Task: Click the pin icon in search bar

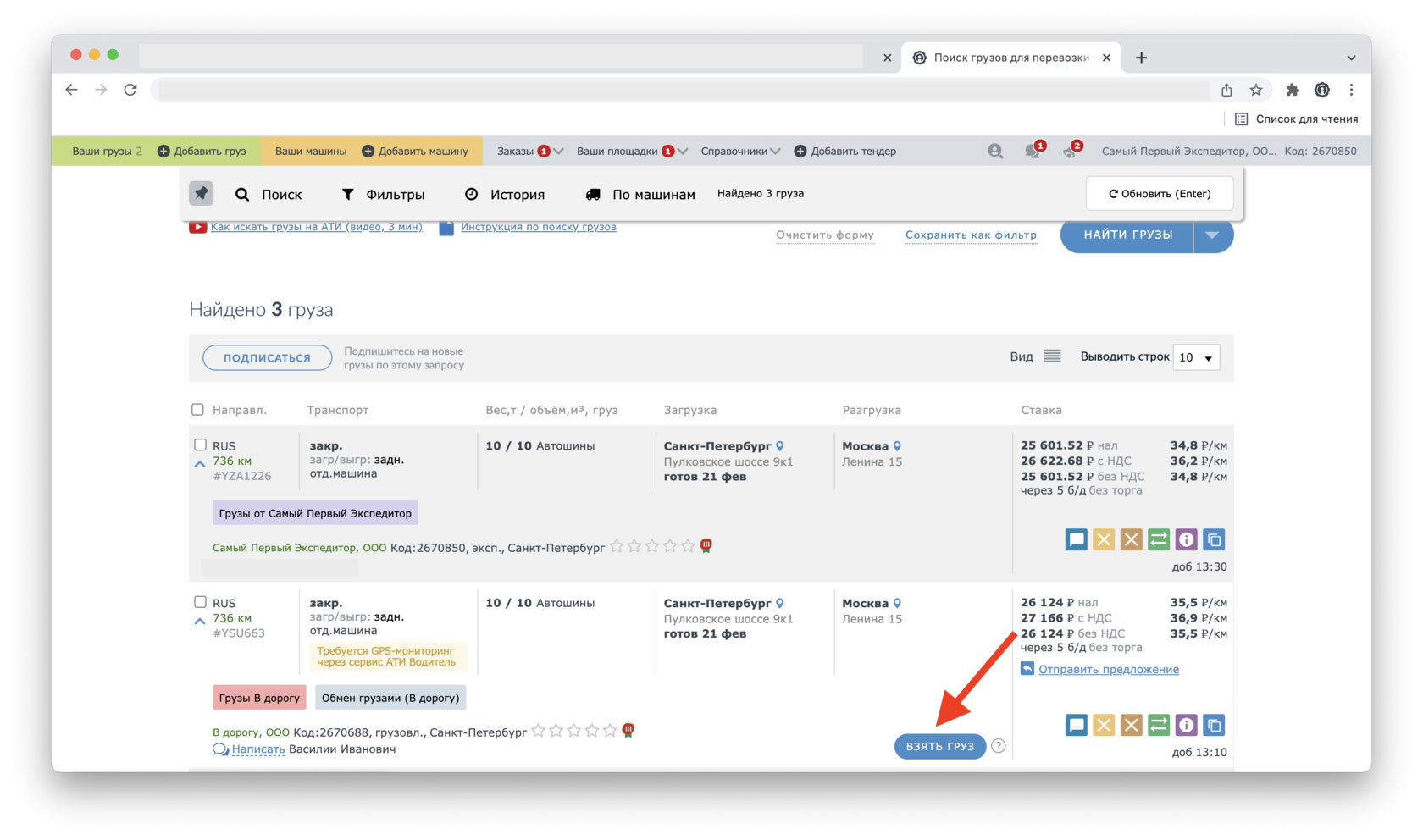Action: pyautogui.click(x=201, y=193)
